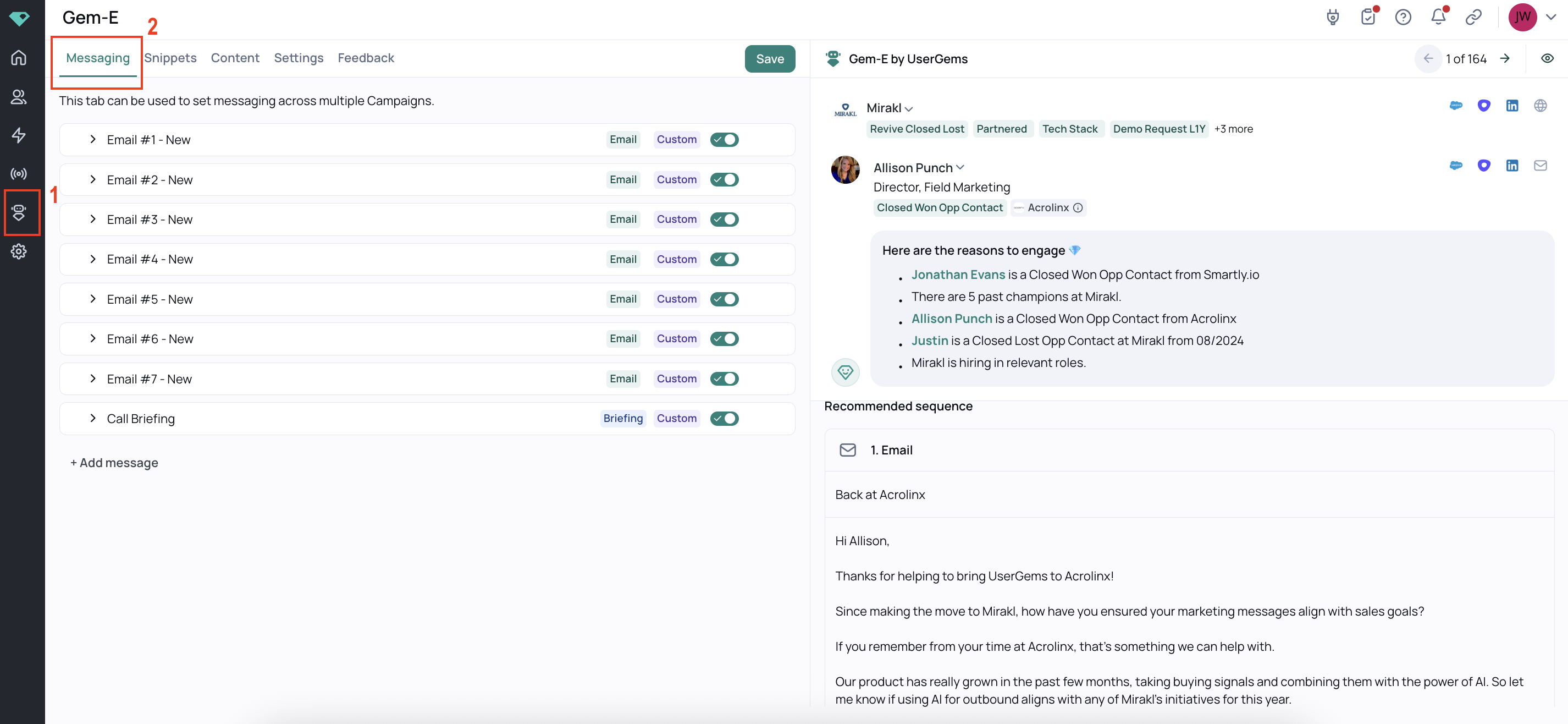
Task: Expand the Email #5 - New row
Action: pos(92,299)
